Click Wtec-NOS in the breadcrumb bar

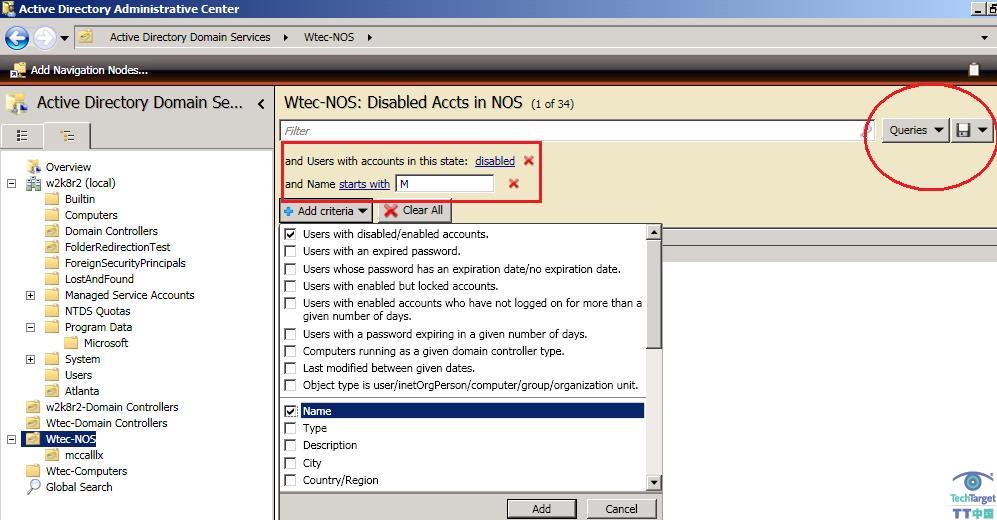329,38
